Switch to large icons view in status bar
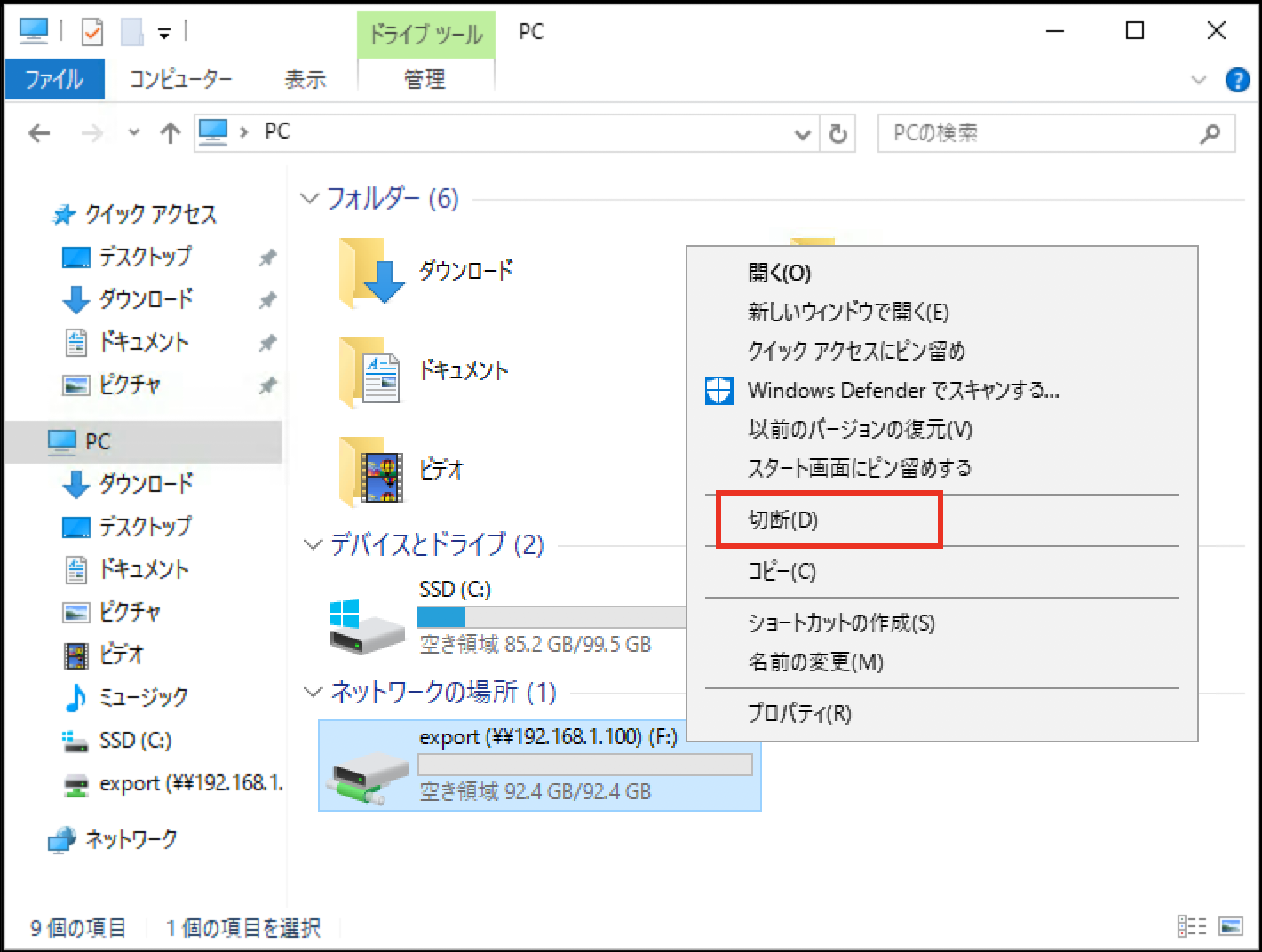The width and height of the screenshot is (1262, 952). pyautogui.click(x=1231, y=926)
